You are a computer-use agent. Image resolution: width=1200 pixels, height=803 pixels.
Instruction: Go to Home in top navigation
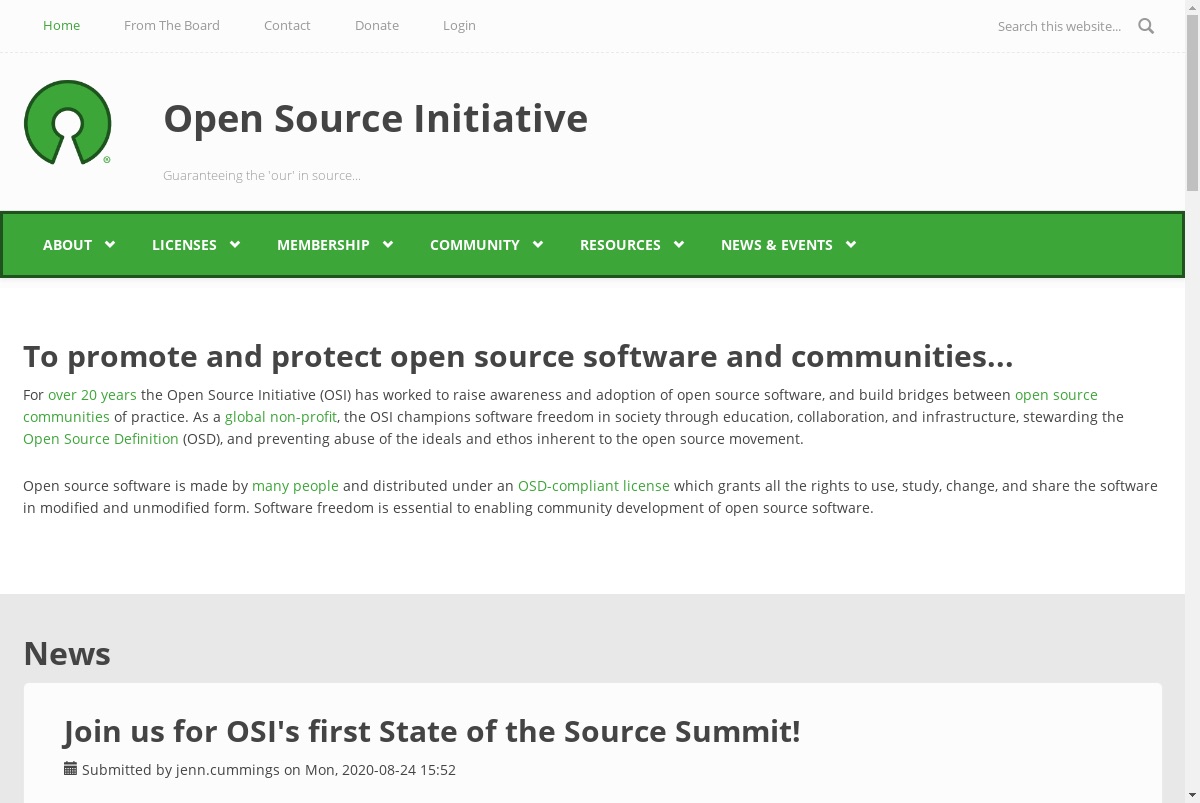tap(61, 25)
